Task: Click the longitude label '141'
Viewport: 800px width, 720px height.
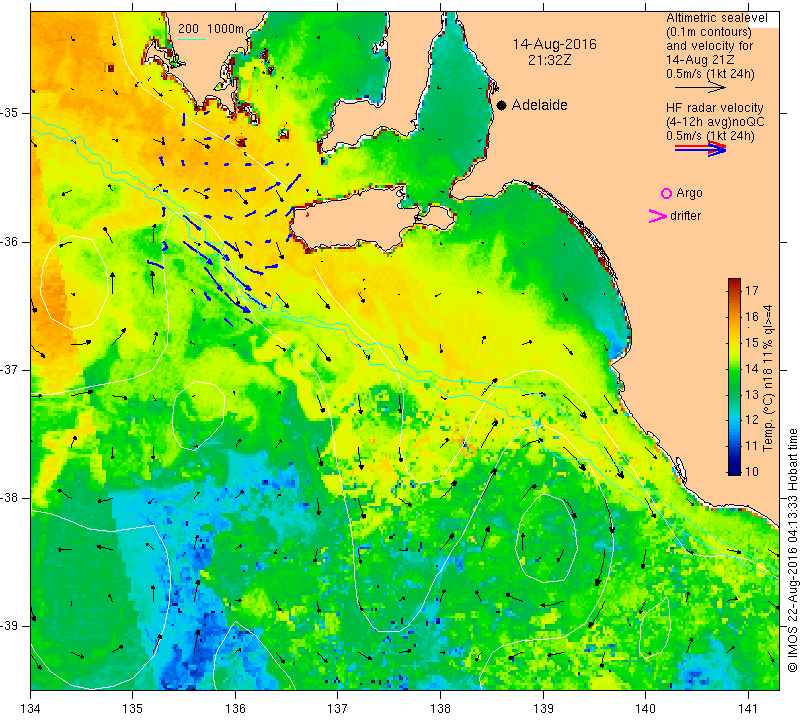Action: (x=748, y=709)
